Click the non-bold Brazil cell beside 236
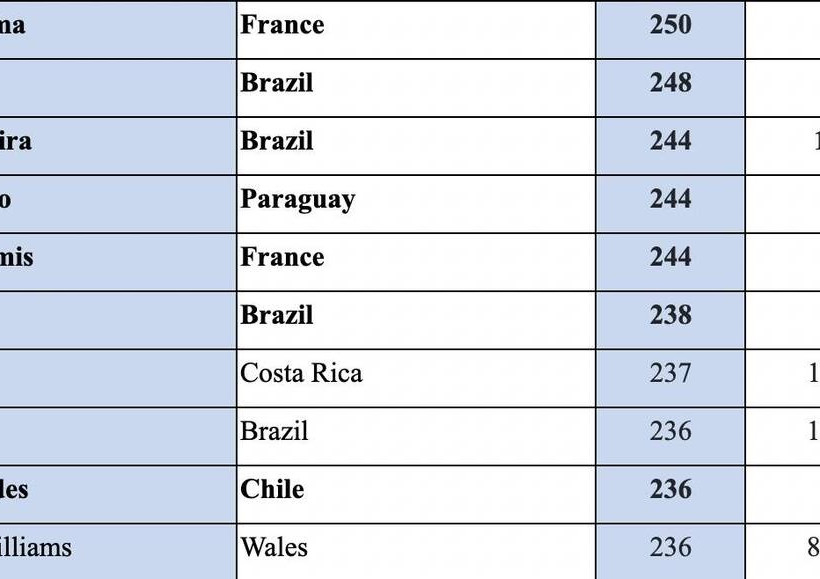This screenshot has width=820, height=579. point(416,432)
